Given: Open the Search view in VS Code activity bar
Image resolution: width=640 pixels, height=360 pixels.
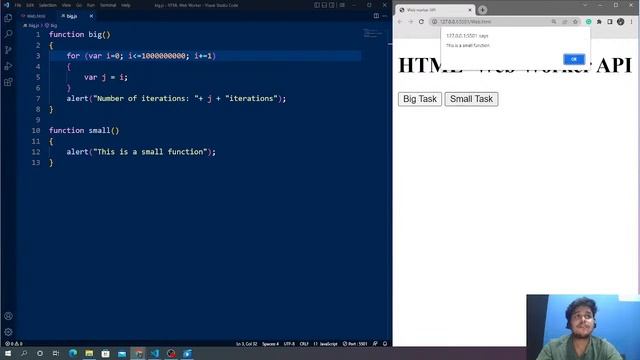Looking at the screenshot, I should pos(8,34).
